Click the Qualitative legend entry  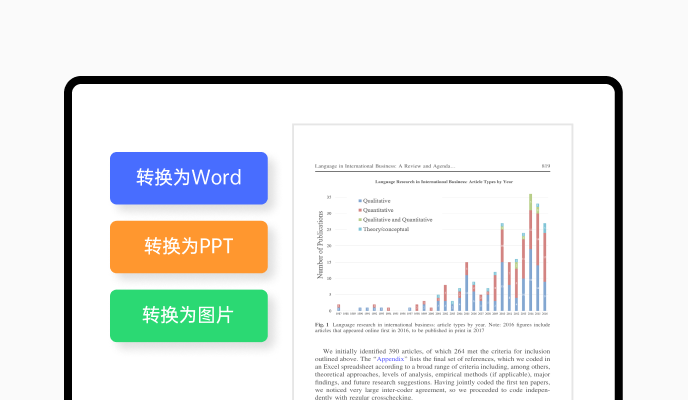(x=374, y=201)
